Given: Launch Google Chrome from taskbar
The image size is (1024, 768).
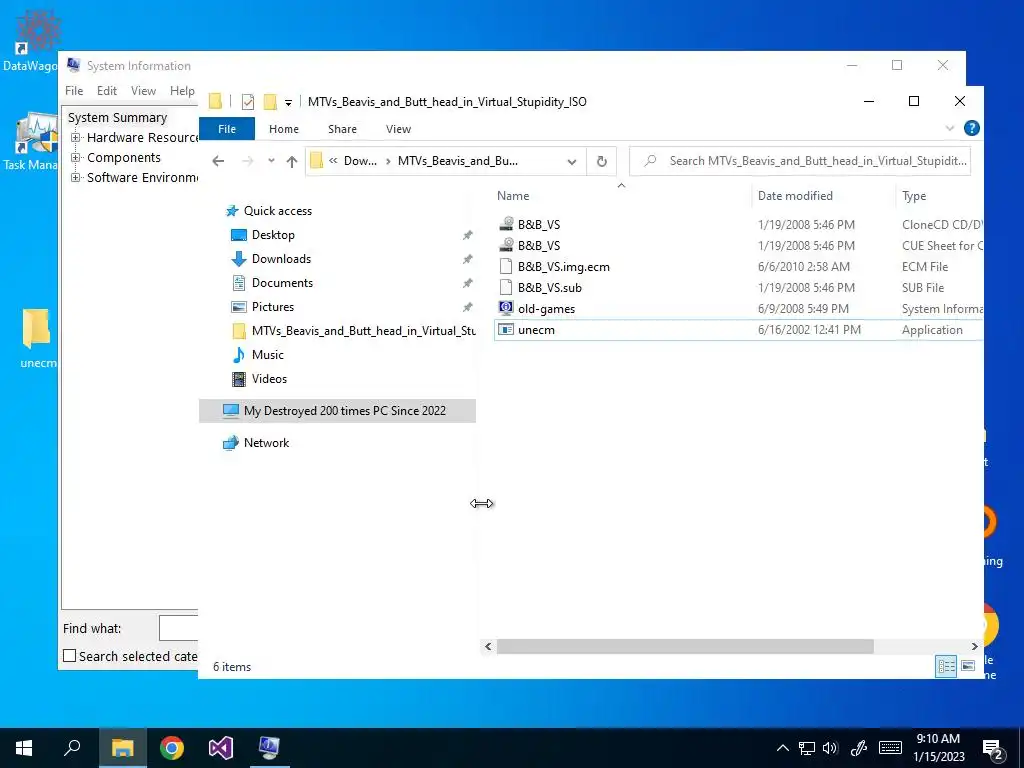Looking at the screenshot, I should click(172, 748).
